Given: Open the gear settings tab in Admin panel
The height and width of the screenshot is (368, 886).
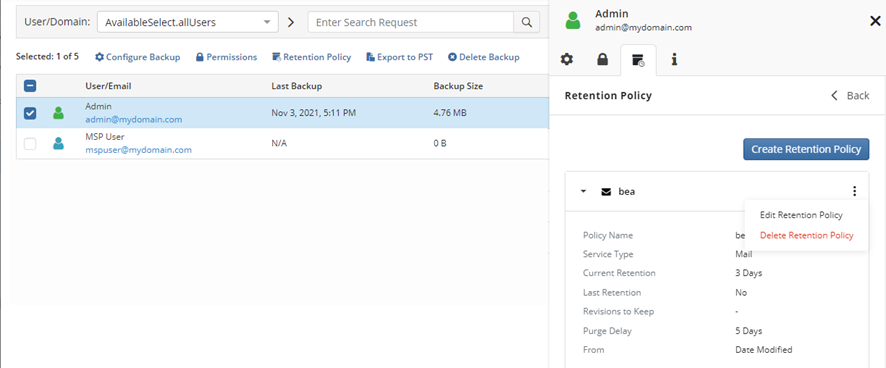Looking at the screenshot, I should 567,59.
